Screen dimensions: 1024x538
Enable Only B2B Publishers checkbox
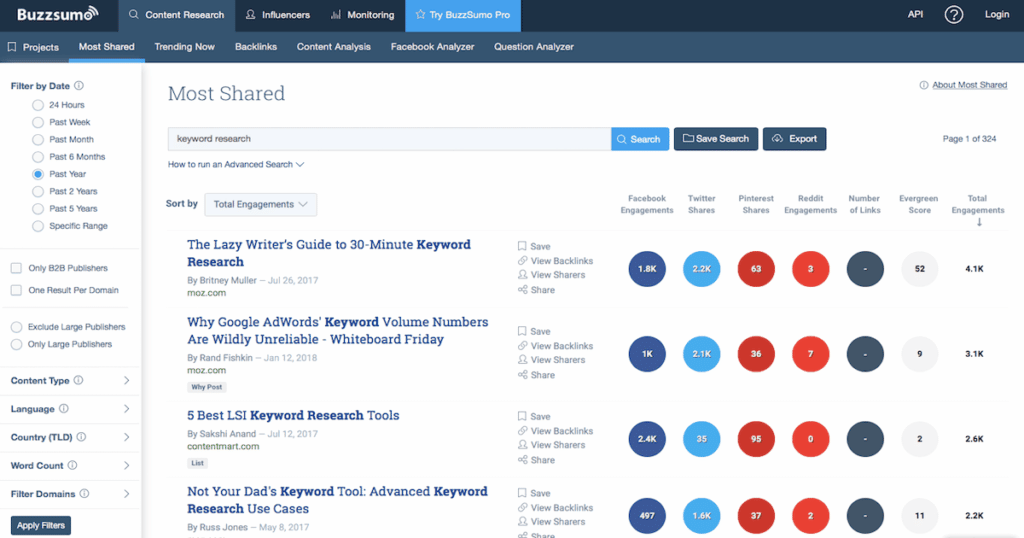(16, 268)
